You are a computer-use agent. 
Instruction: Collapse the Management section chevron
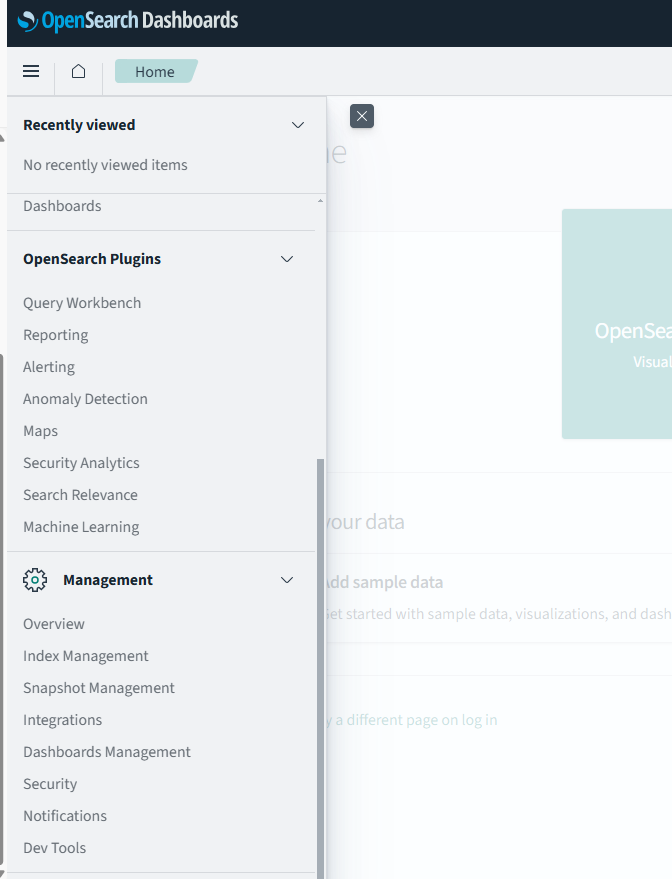pyautogui.click(x=287, y=580)
